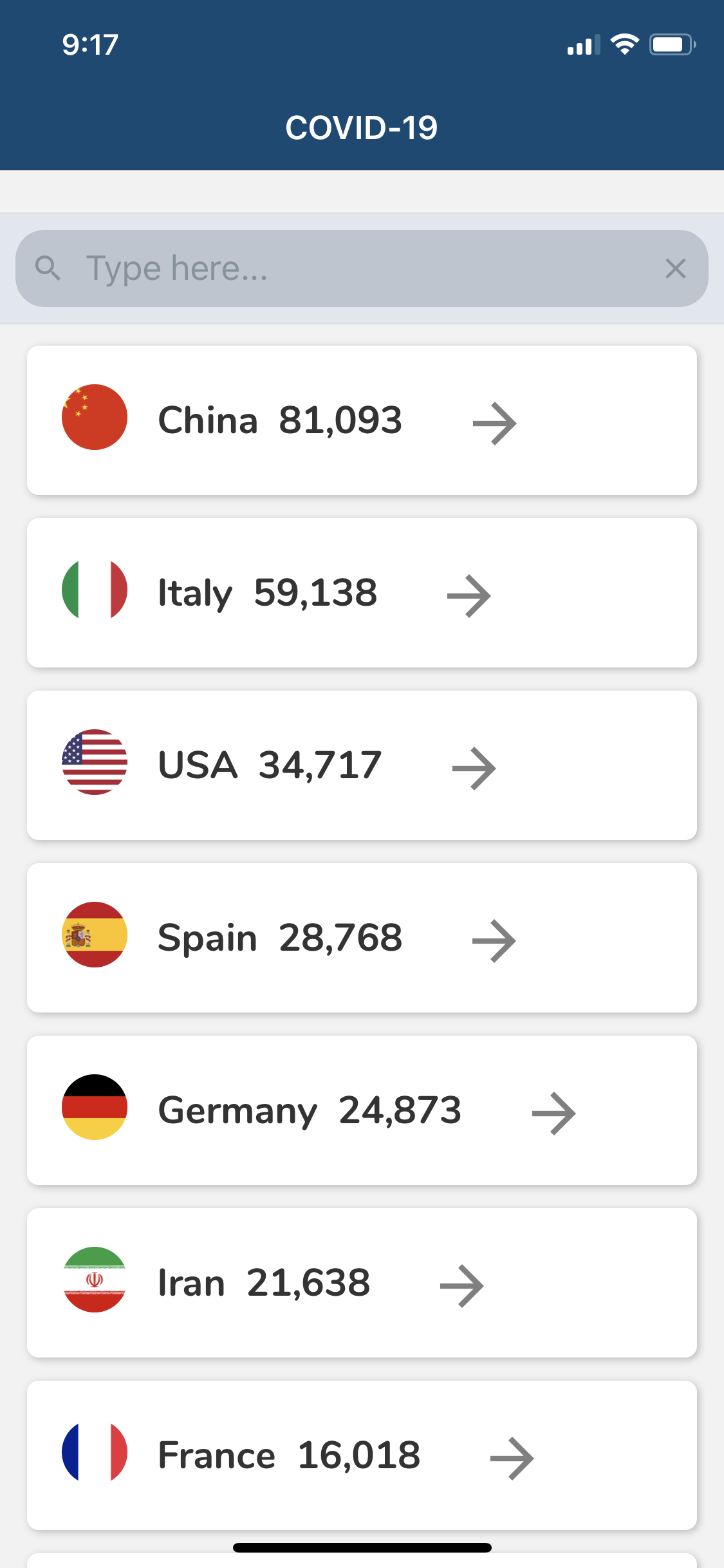Screen dimensions: 724x1568
Task: Tap the COVID-19 header title
Action: pos(362,127)
